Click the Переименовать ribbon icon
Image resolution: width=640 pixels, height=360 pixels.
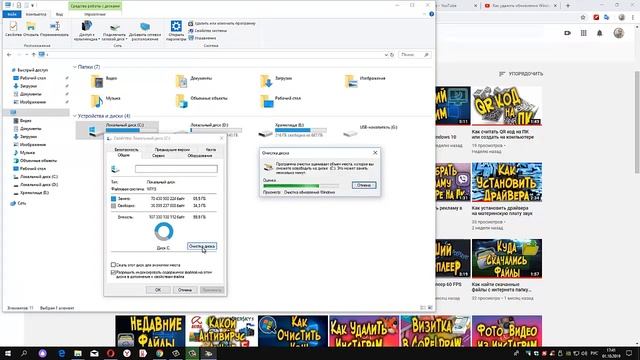coord(55,29)
